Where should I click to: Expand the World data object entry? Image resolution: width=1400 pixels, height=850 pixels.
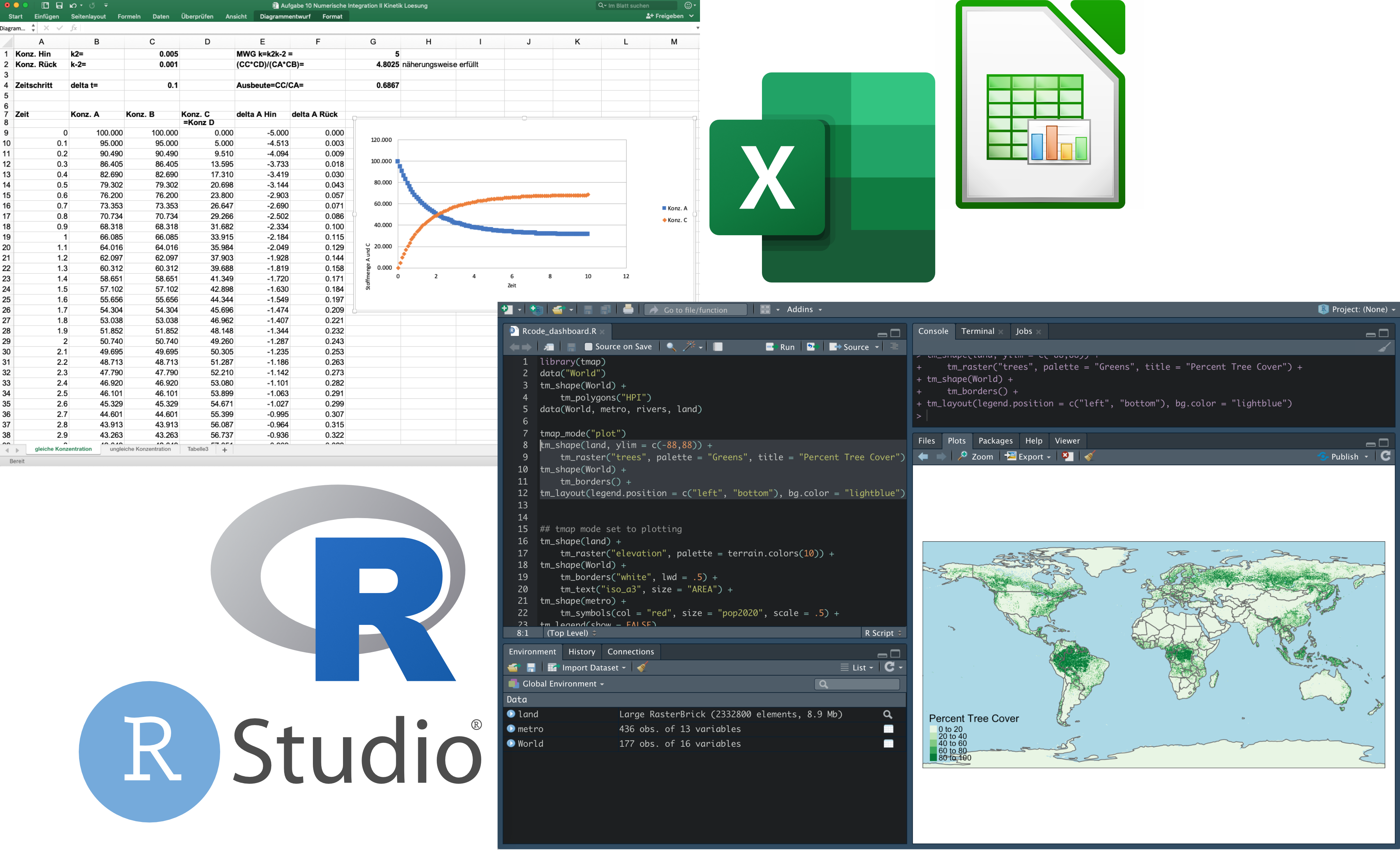point(511,743)
